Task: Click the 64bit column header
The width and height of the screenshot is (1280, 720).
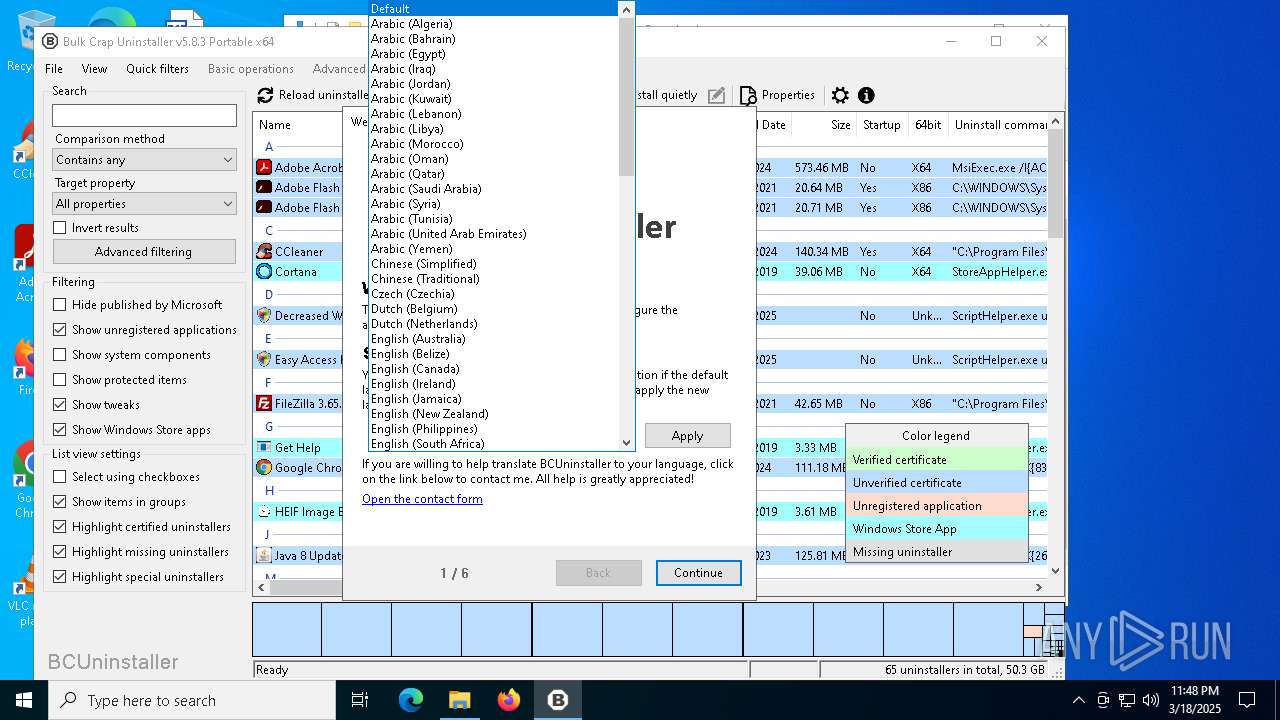Action: (928, 125)
